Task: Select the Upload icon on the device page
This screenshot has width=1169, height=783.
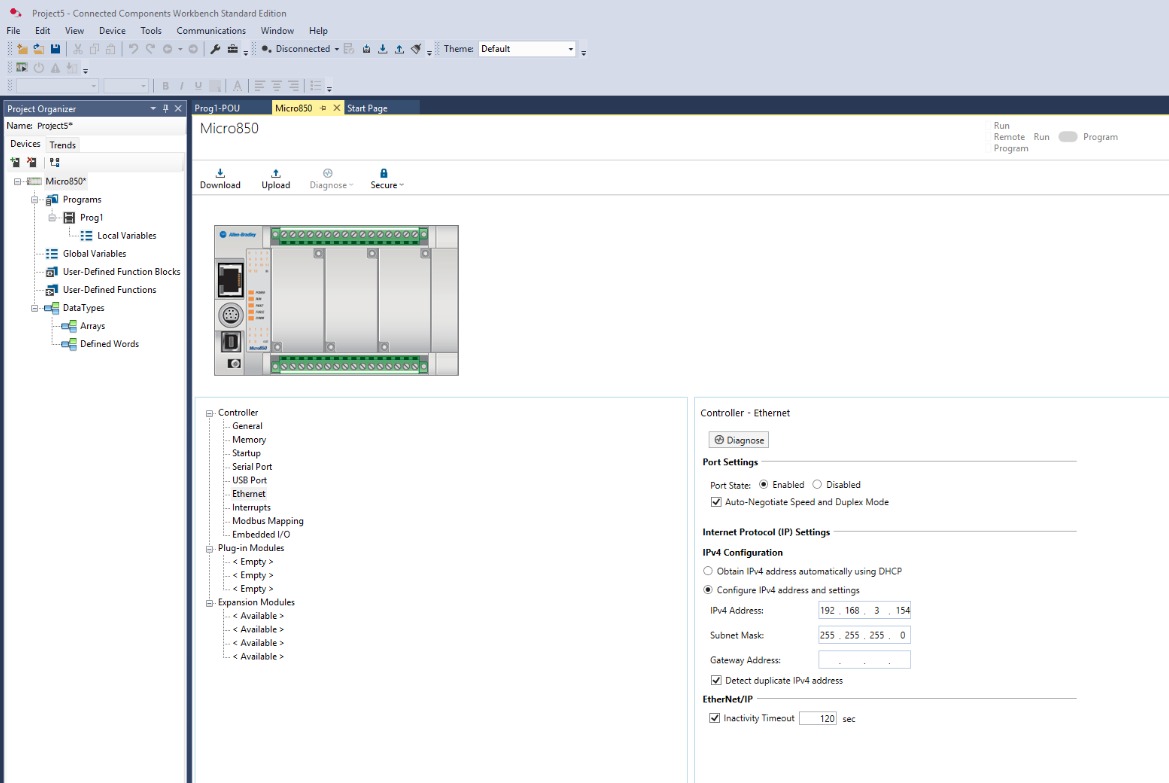Action: [275, 178]
